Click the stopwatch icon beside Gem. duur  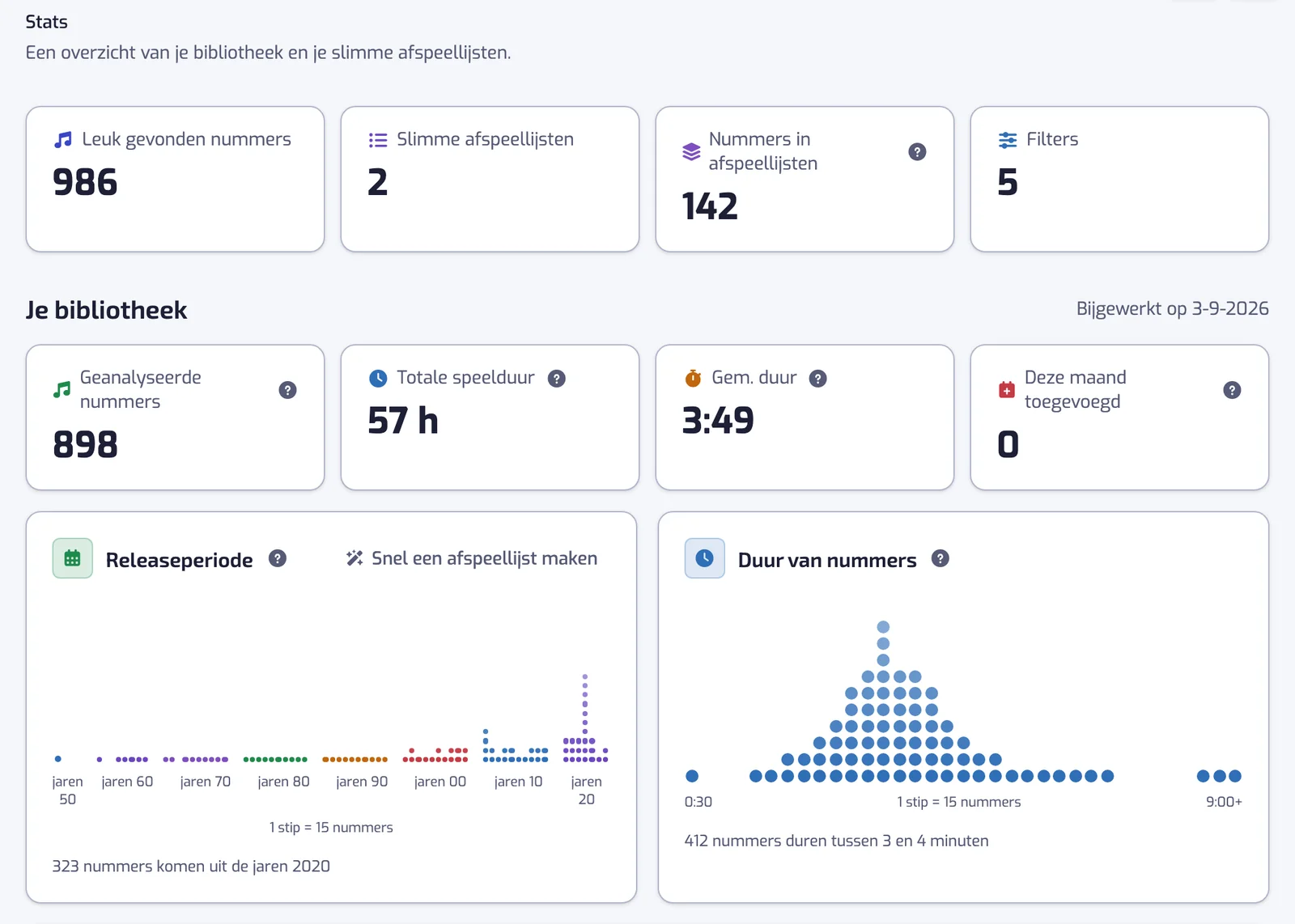(x=693, y=378)
